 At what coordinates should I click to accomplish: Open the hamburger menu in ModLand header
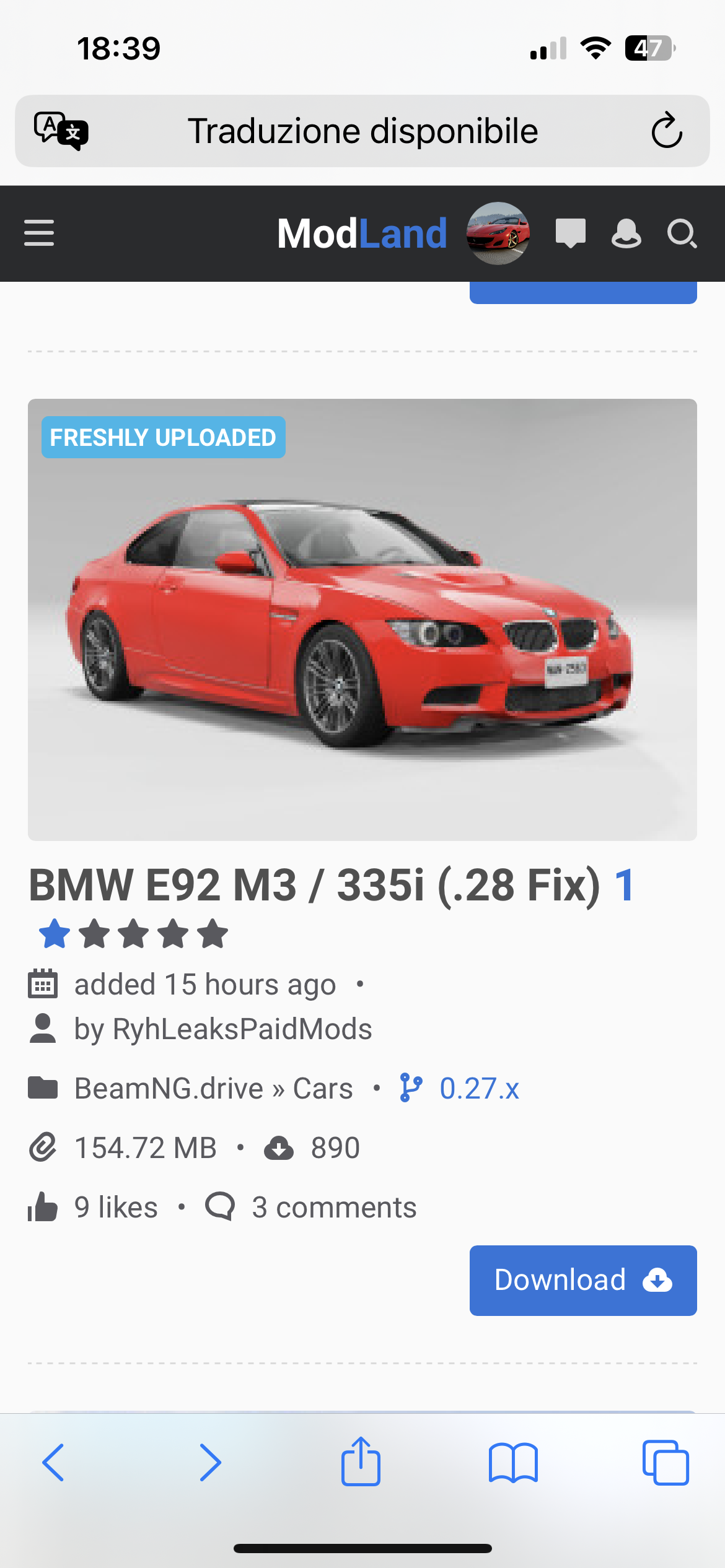(x=39, y=233)
